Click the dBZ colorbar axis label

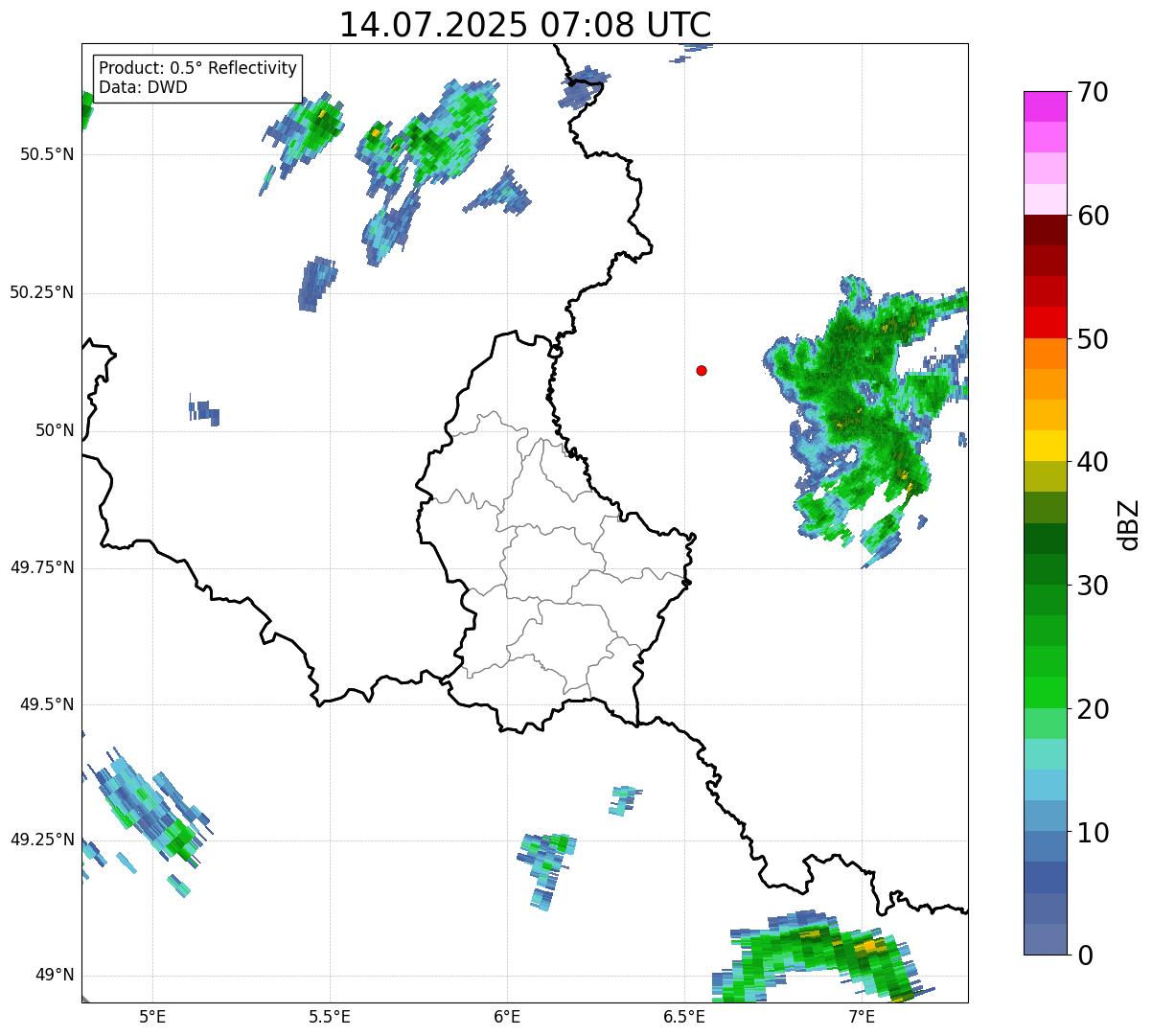pyautogui.click(x=1129, y=524)
